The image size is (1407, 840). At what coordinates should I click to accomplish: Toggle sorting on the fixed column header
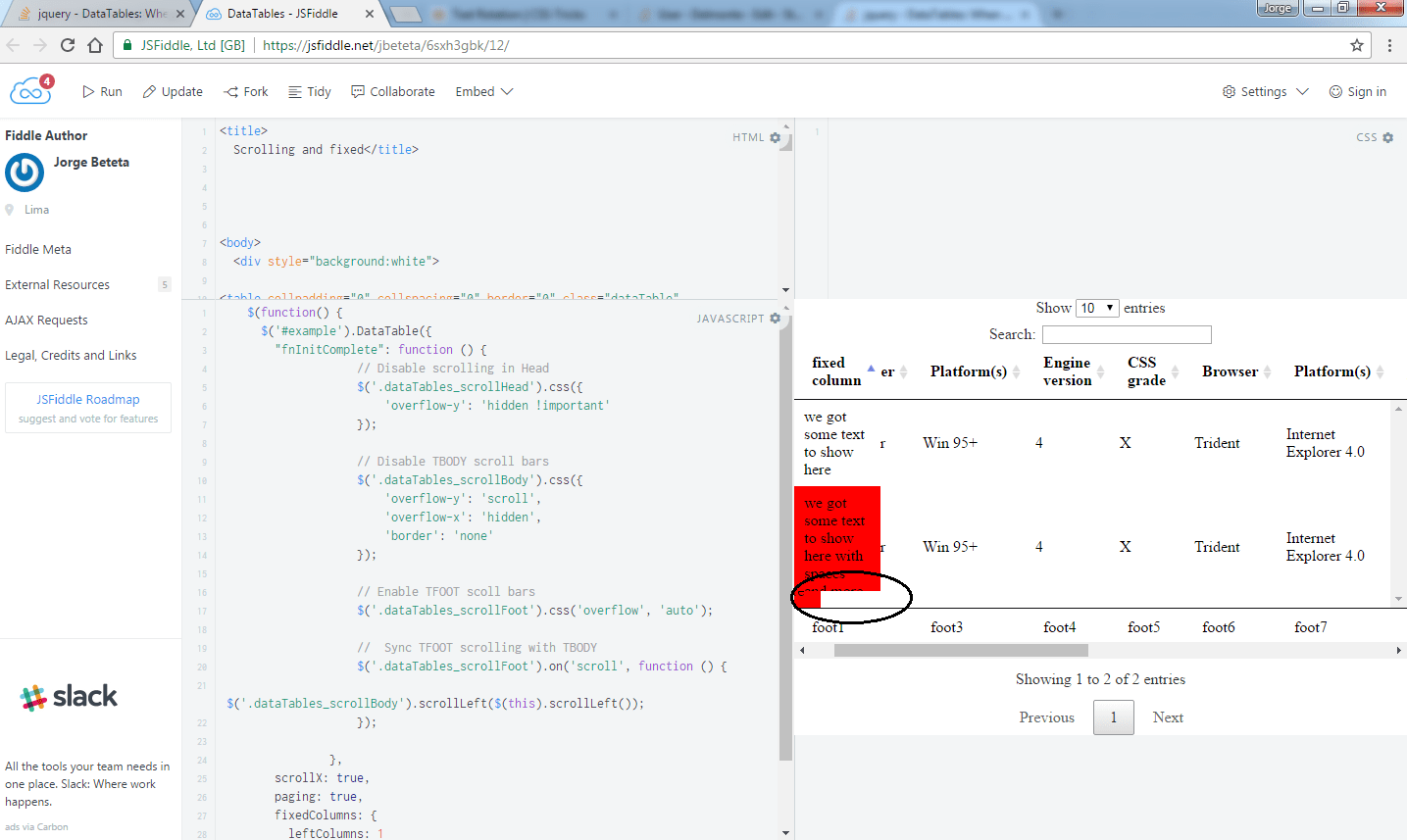pyautogui.click(x=834, y=371)
